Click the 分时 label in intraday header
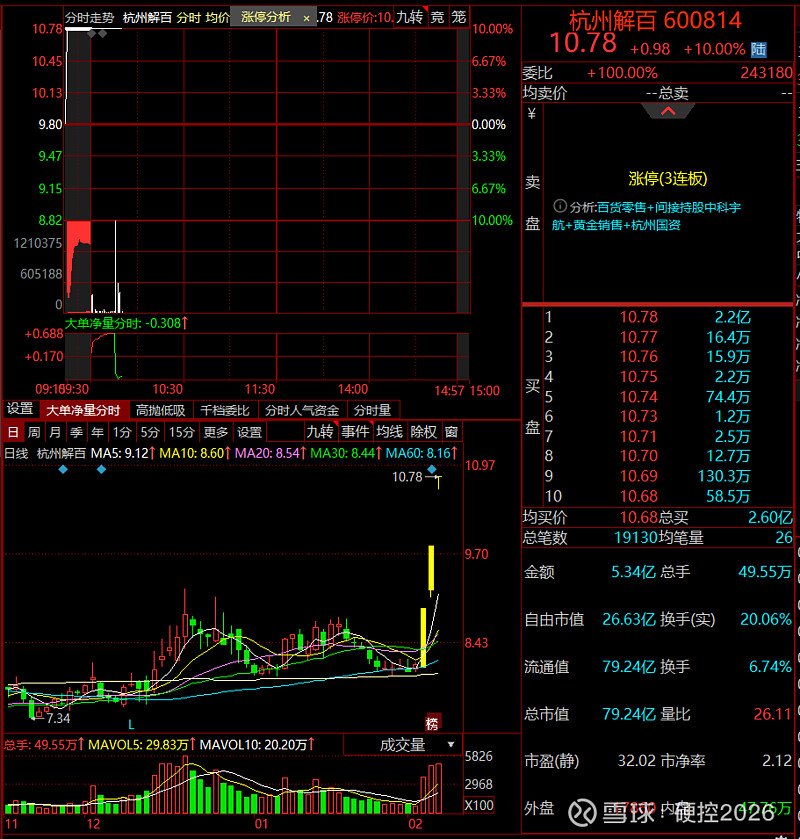Screen dimensions: 800x839 (x=189, y=18)
